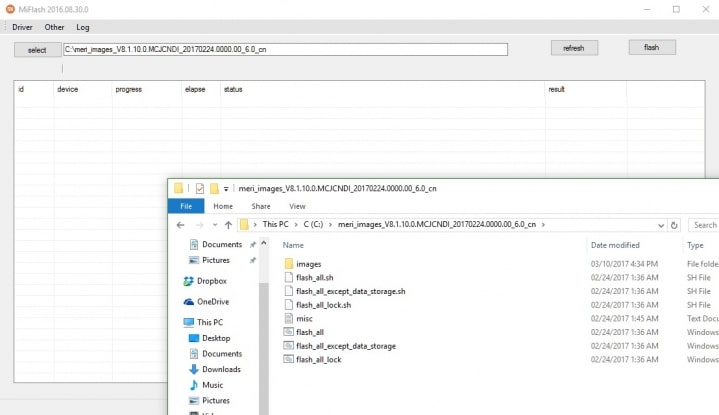This screenshot has width=719, height=415.
Task: Click meri_images folder in breadcrumb
Action: 437,225
